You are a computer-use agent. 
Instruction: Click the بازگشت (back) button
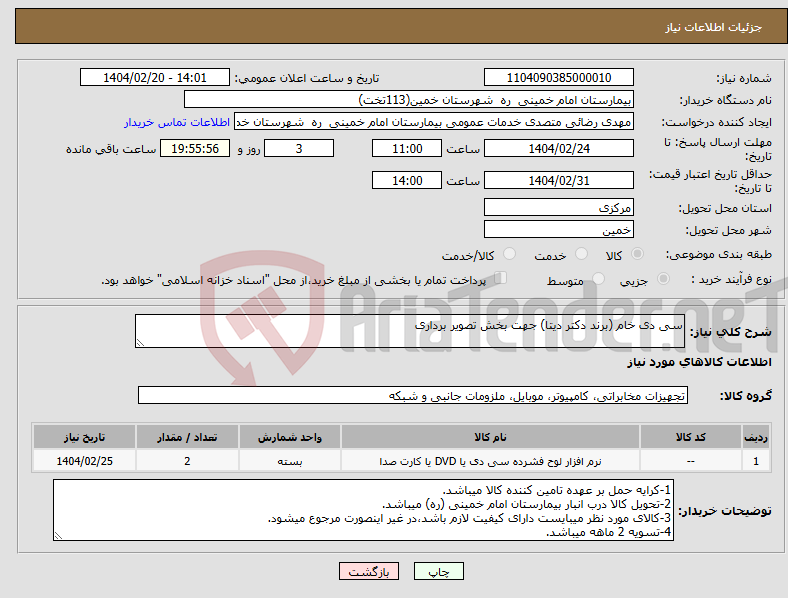click(369, 571)
